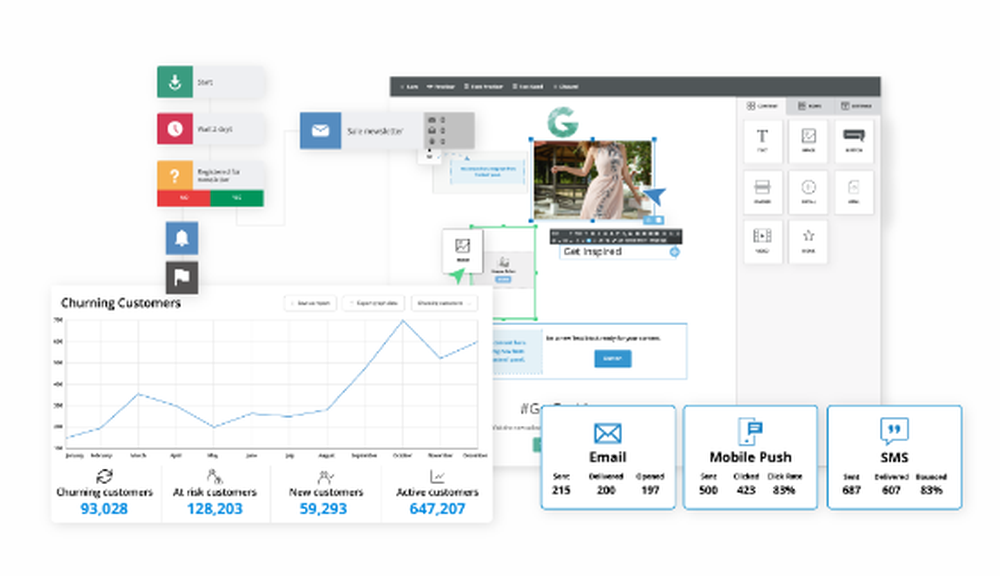Click the fourth item in editor top toolbar

(x=528, y=87)
